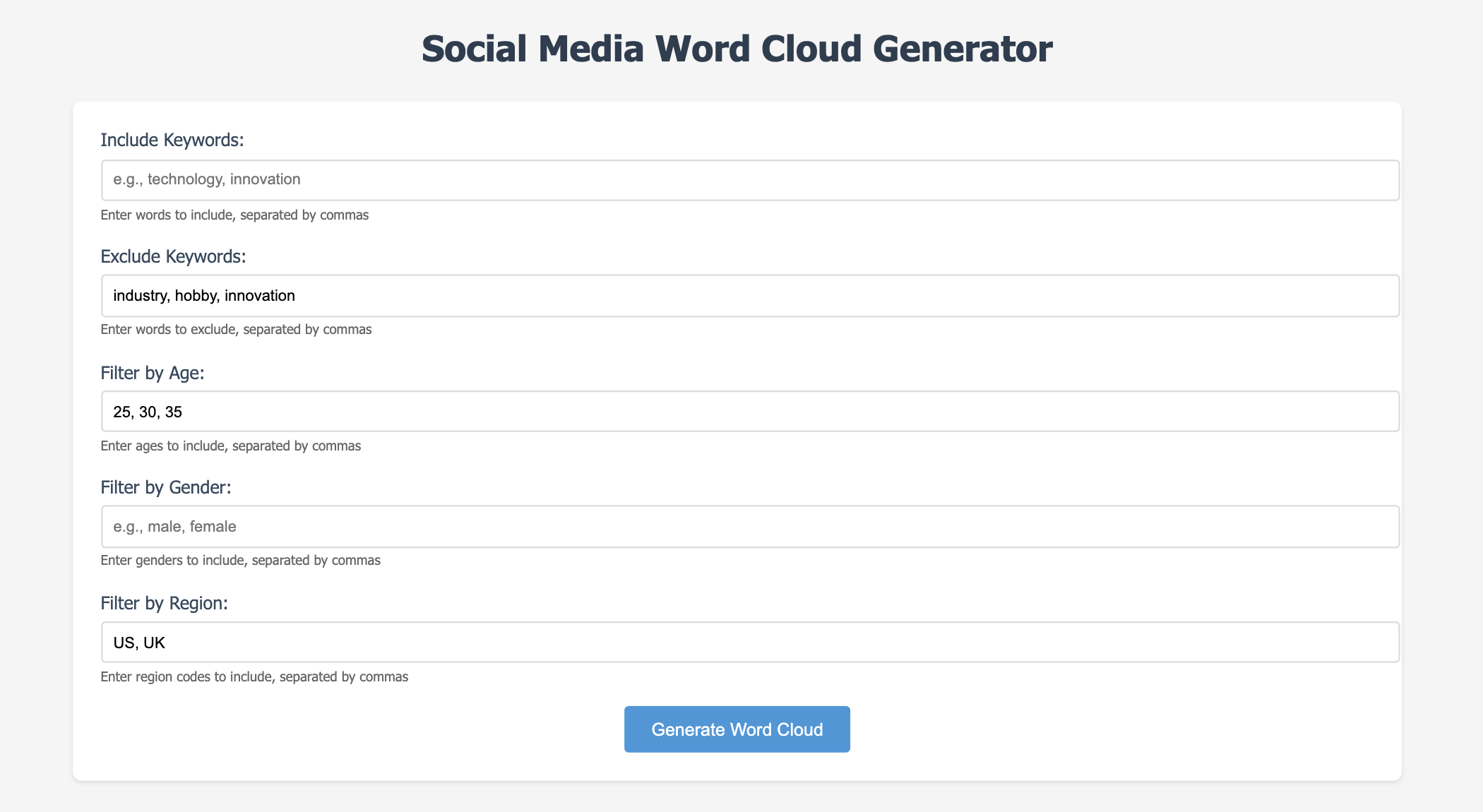
Task: Click the "Enter region codes to include" hint
Action: tap(254, 677)
